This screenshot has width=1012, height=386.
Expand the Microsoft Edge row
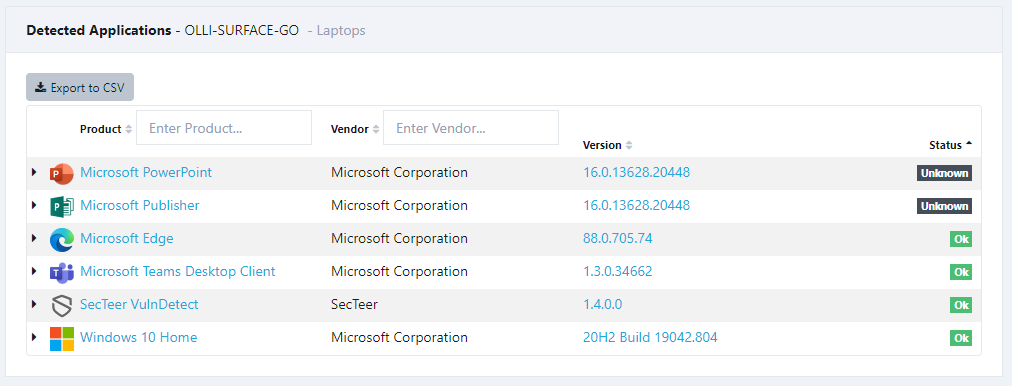tap(34, 238)
